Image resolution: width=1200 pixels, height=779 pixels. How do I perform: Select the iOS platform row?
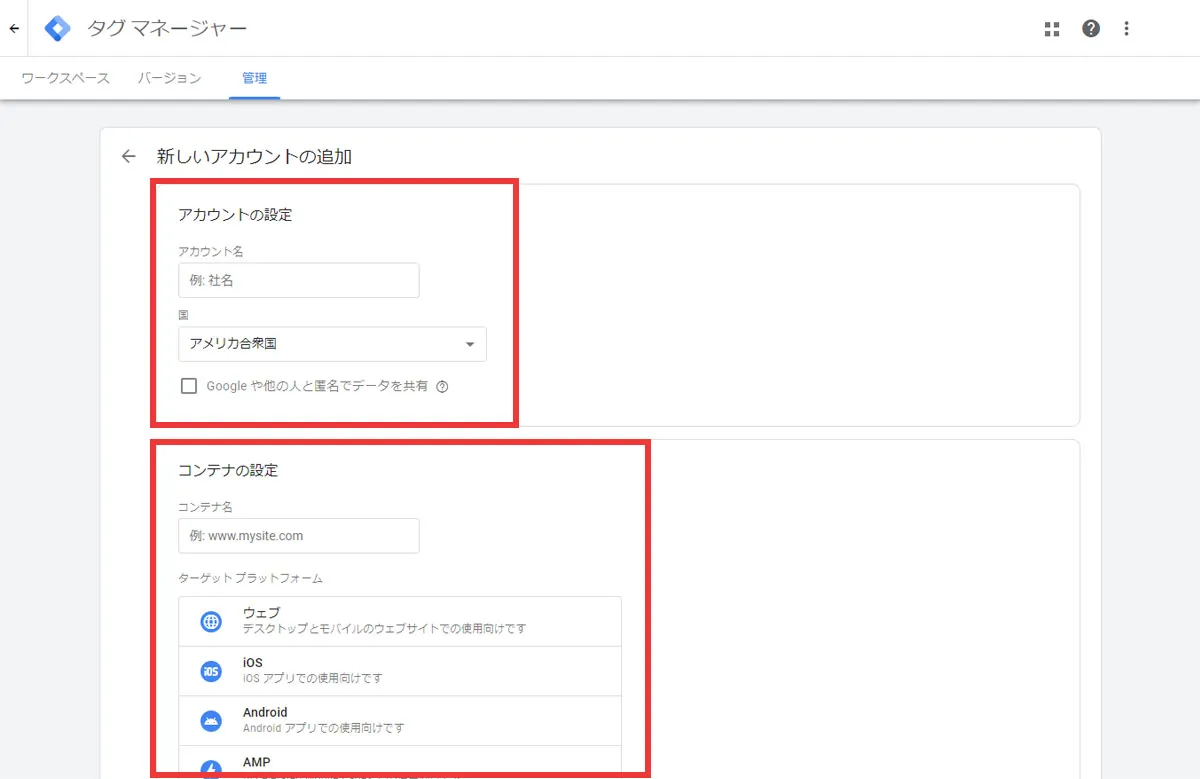pyautogui.click(x=400, y=670)
